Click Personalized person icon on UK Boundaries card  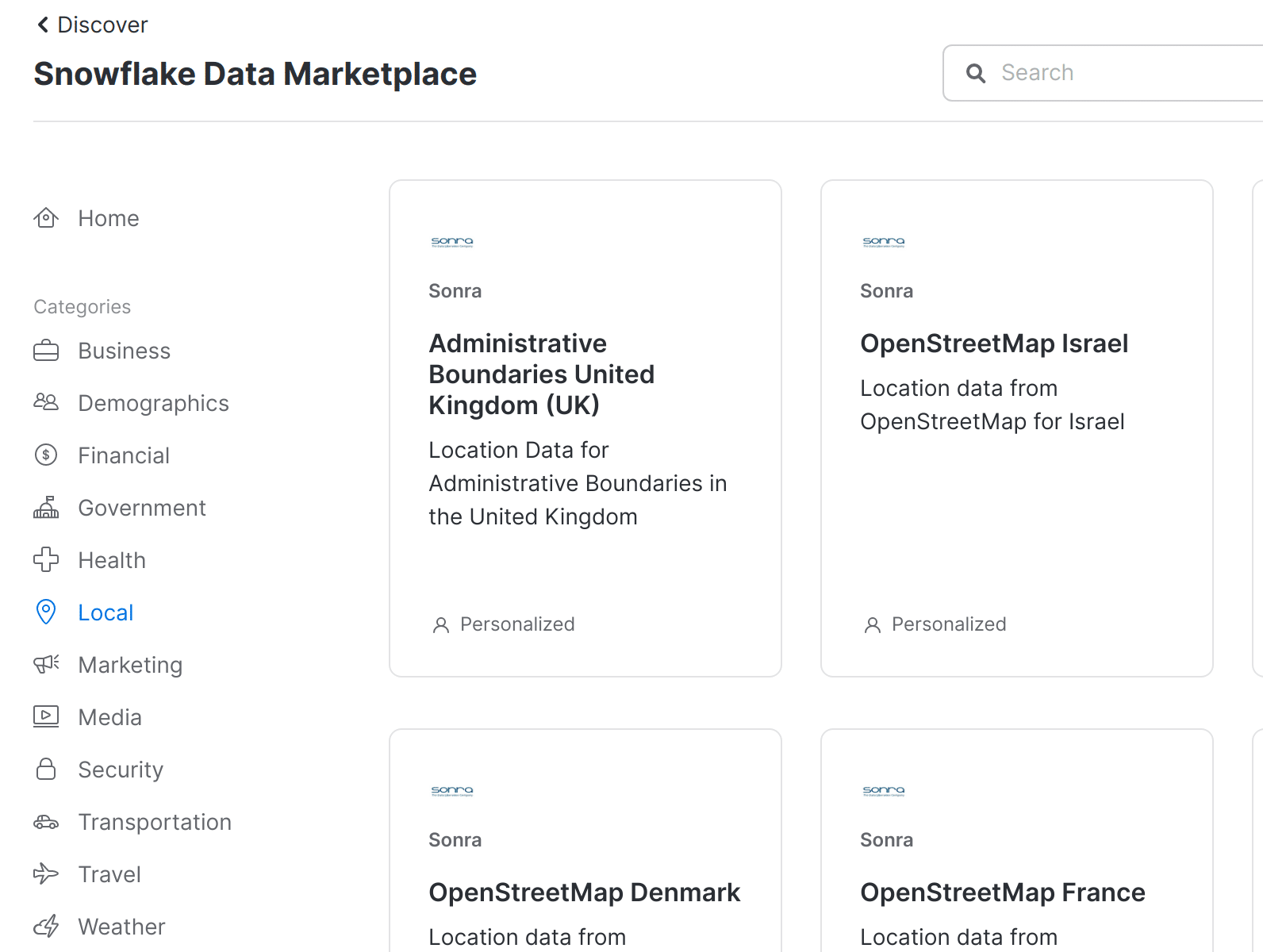441,625
